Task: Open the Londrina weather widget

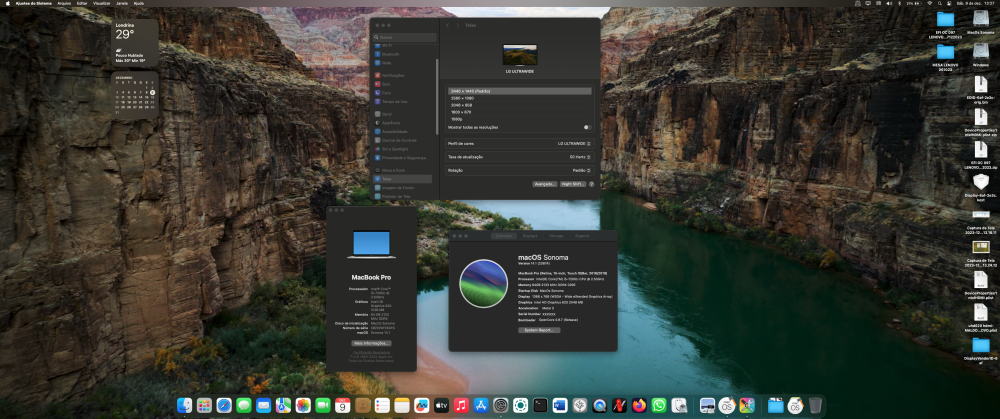Action: click(x=135, y=43)
